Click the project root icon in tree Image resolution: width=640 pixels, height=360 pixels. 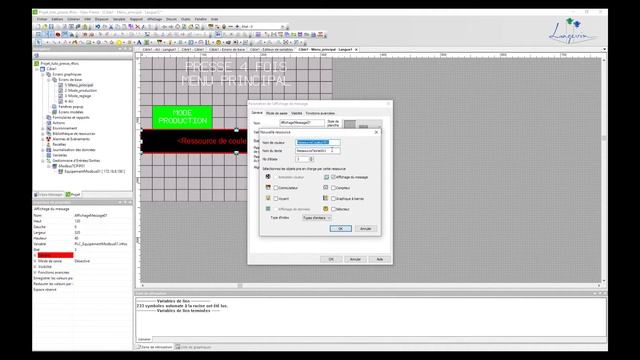click(x=37, y=63)
